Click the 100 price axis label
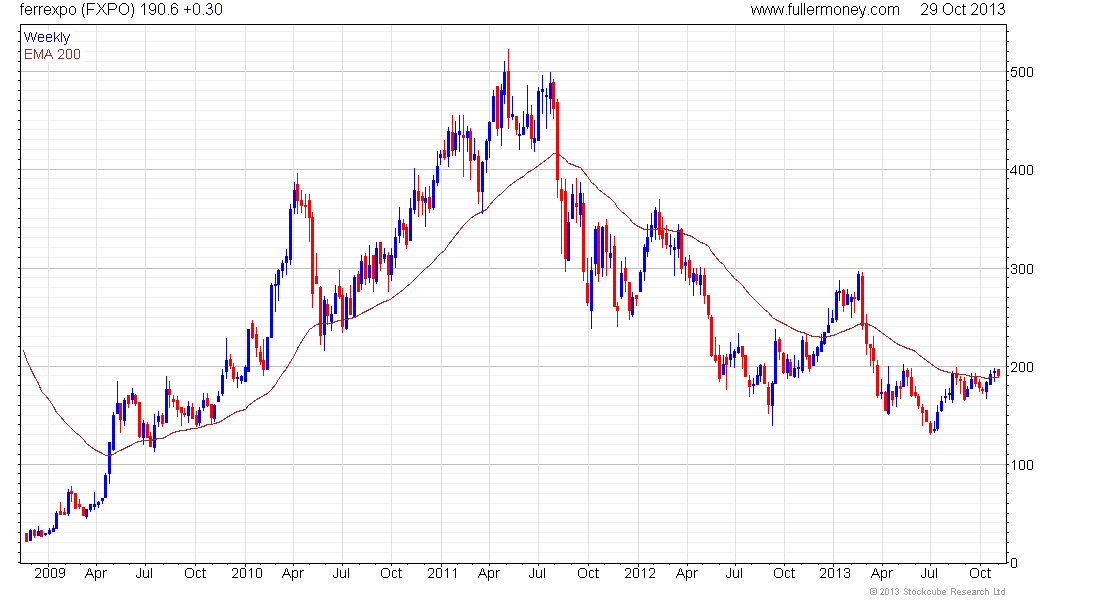Viewport: 1100px width, 600px height. [1021, 465]
